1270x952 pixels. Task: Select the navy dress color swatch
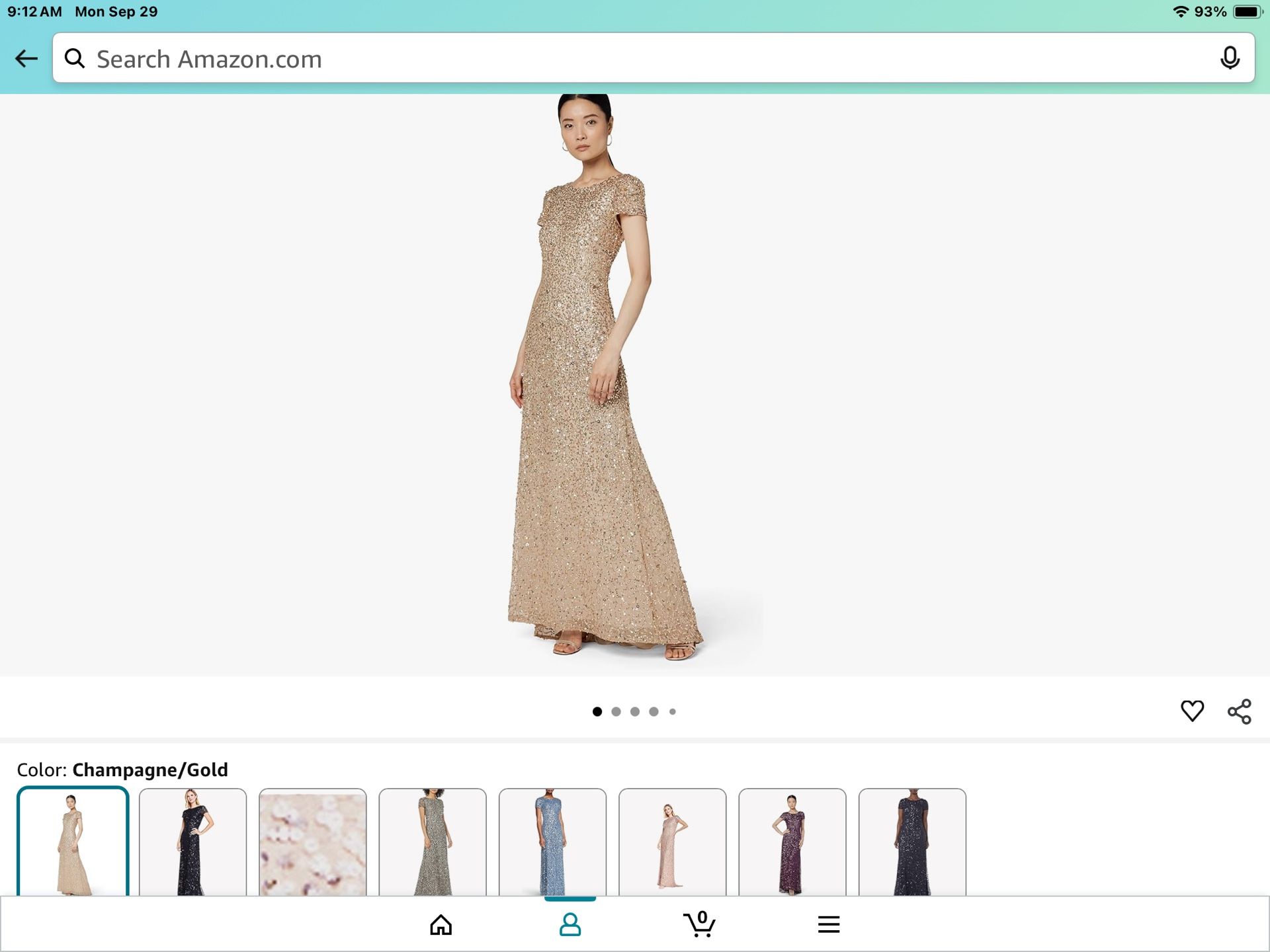(912, 842)
